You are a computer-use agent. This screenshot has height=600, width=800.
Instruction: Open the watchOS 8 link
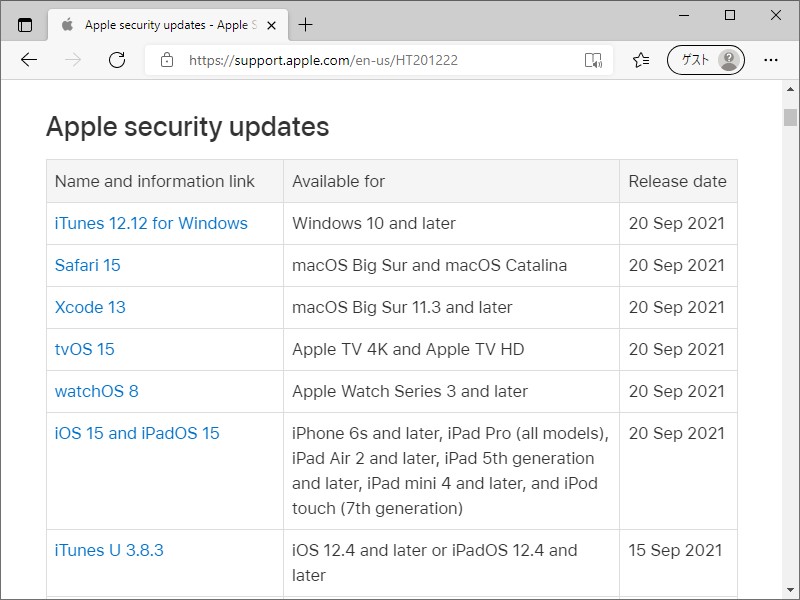(x=97, y=391)
